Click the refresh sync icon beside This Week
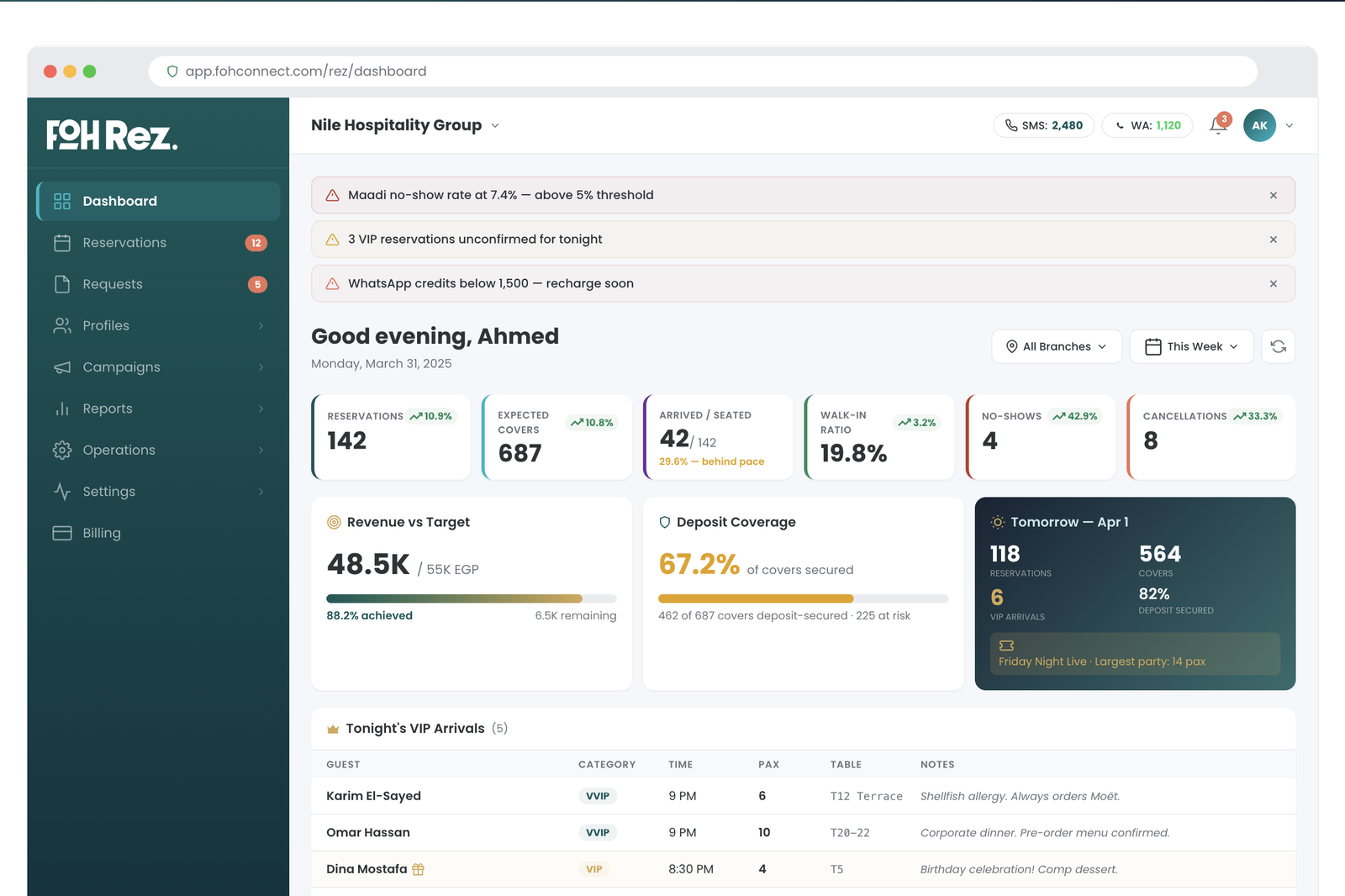This screenshot has width=1345, height=896. click(1278, 345)
